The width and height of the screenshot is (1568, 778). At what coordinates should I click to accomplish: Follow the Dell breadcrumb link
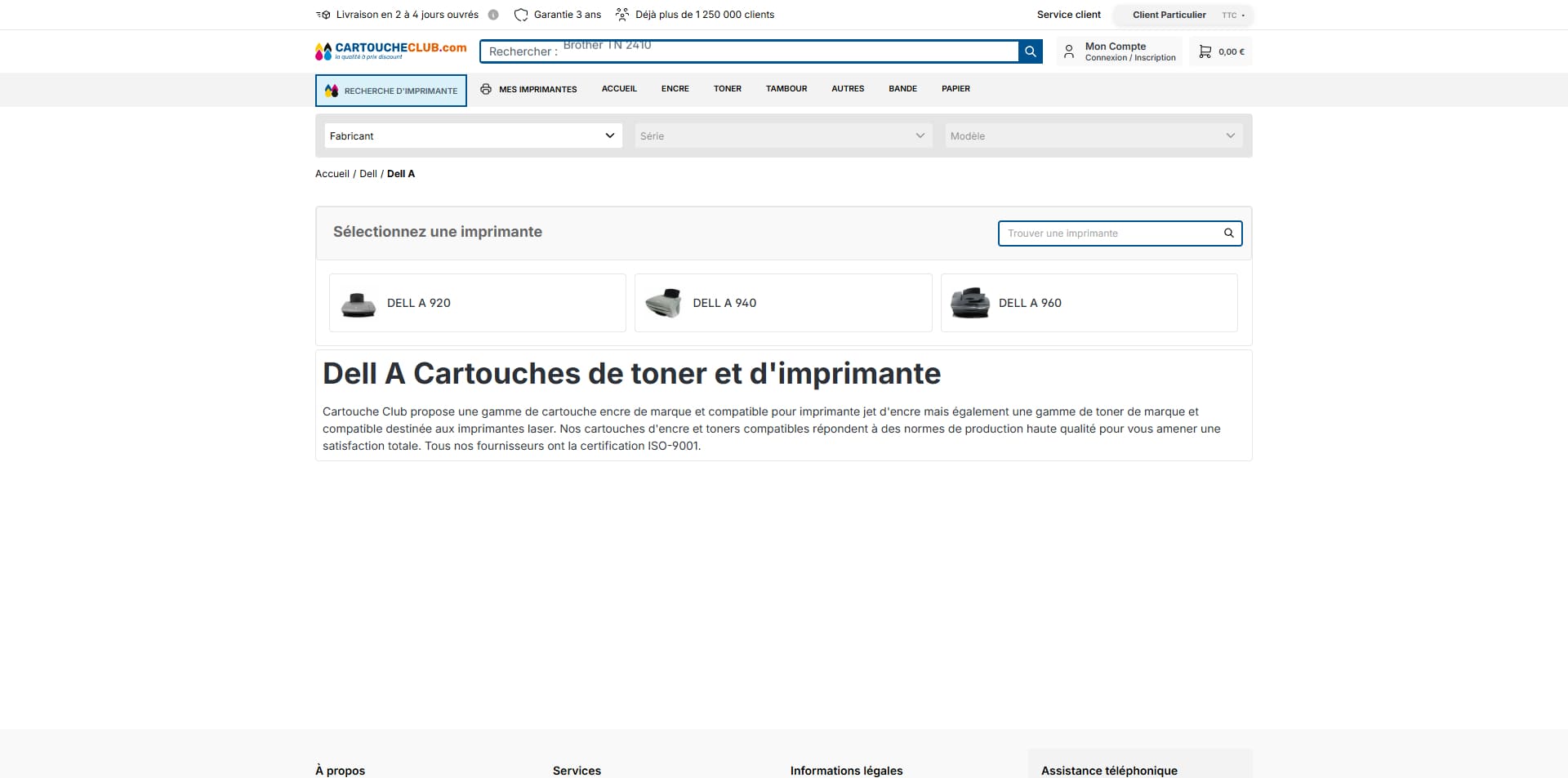(368, 174)
